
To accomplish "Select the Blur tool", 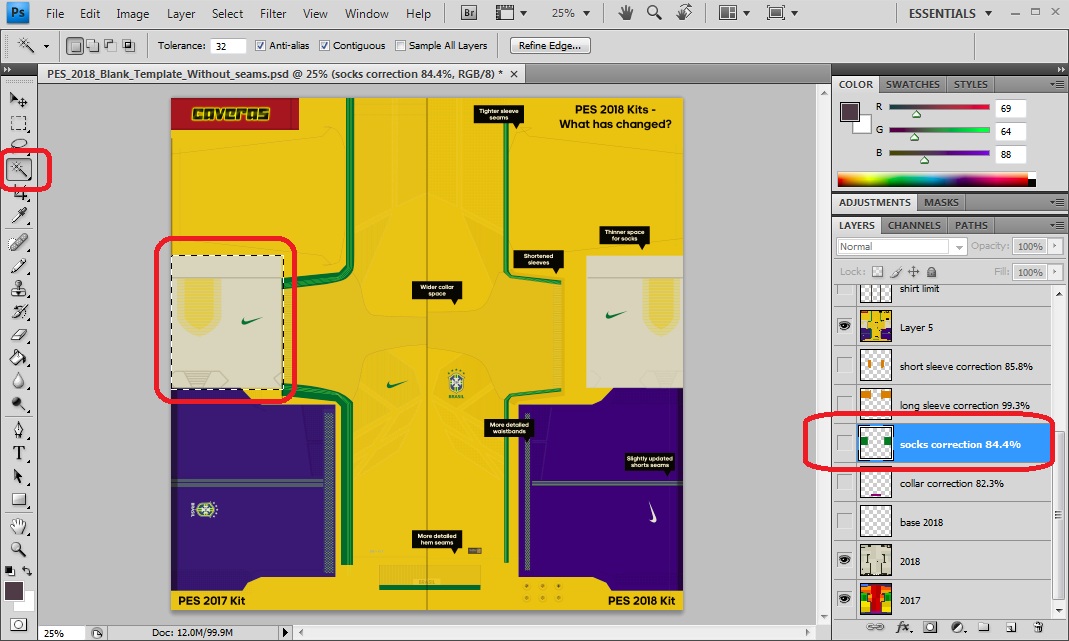I will (x=18, y=381).
